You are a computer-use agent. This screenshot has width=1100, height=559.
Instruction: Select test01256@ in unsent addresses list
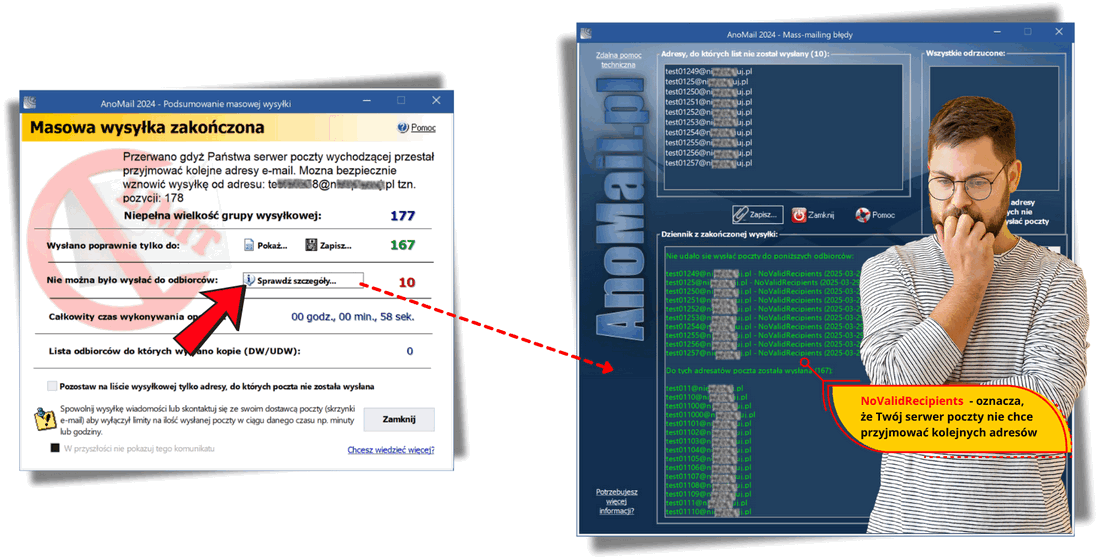coord(709,153)
